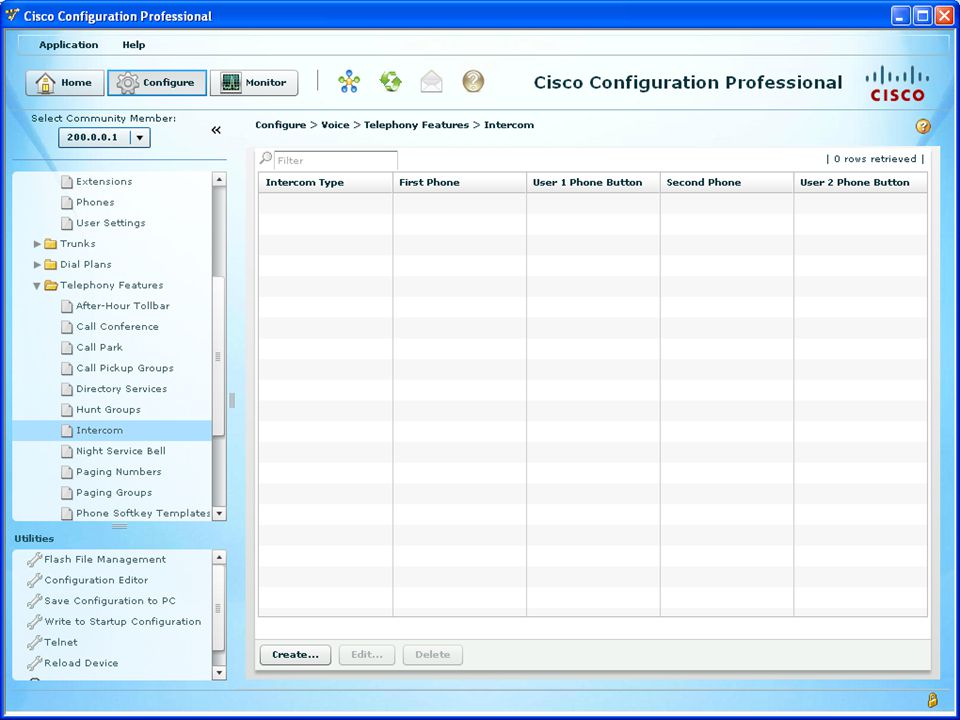The image size is (960, 720).
Task: Sort by User 2 Phone Button column
Action: click(x=860, y=182)
